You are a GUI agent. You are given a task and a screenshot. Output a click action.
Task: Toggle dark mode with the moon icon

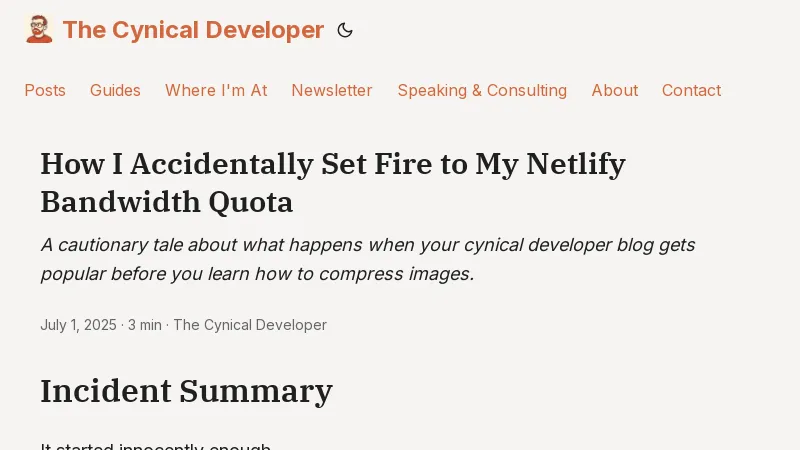click(345, 30)
